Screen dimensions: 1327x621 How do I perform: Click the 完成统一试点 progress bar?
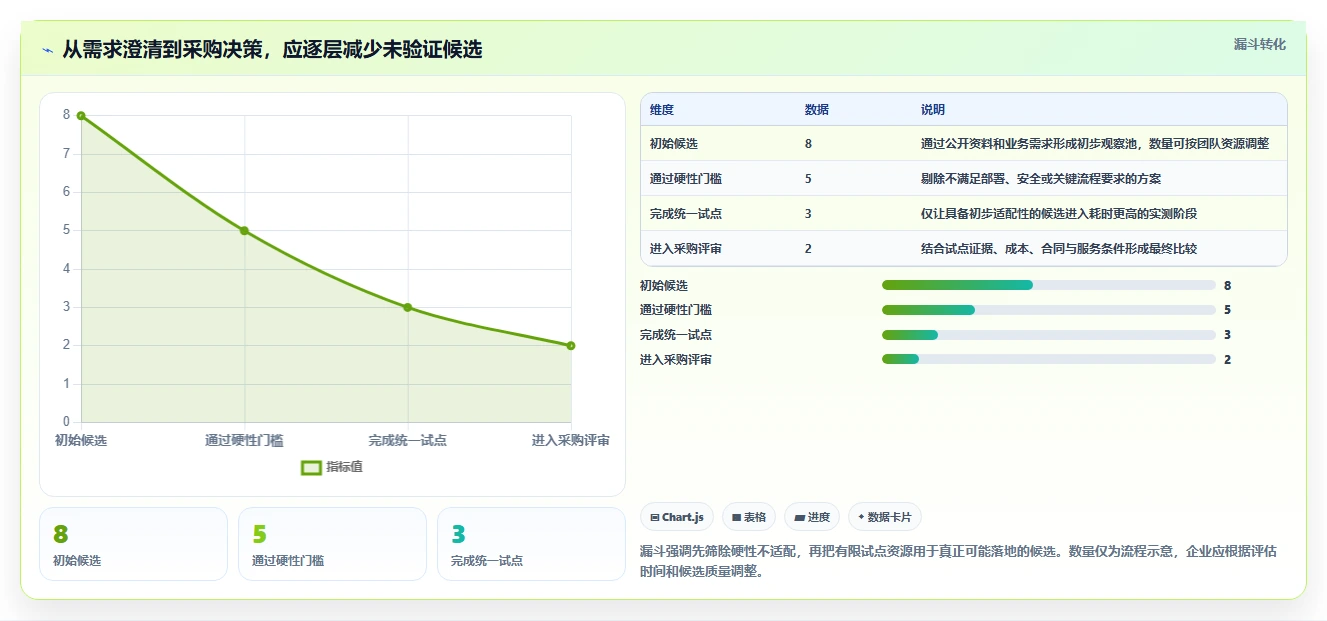[1048, 335]
